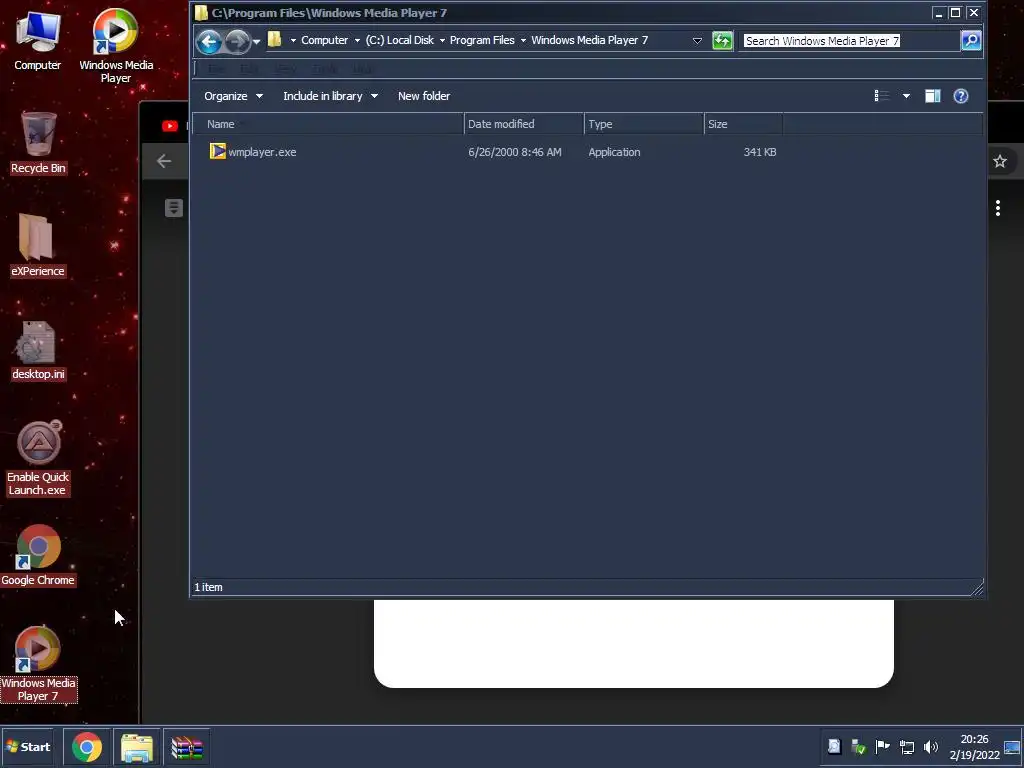This screenshot has height=768, width=1024.
Task: Click the 6/26/2000 8:46 AM date cell
Action: click(515, 152)
